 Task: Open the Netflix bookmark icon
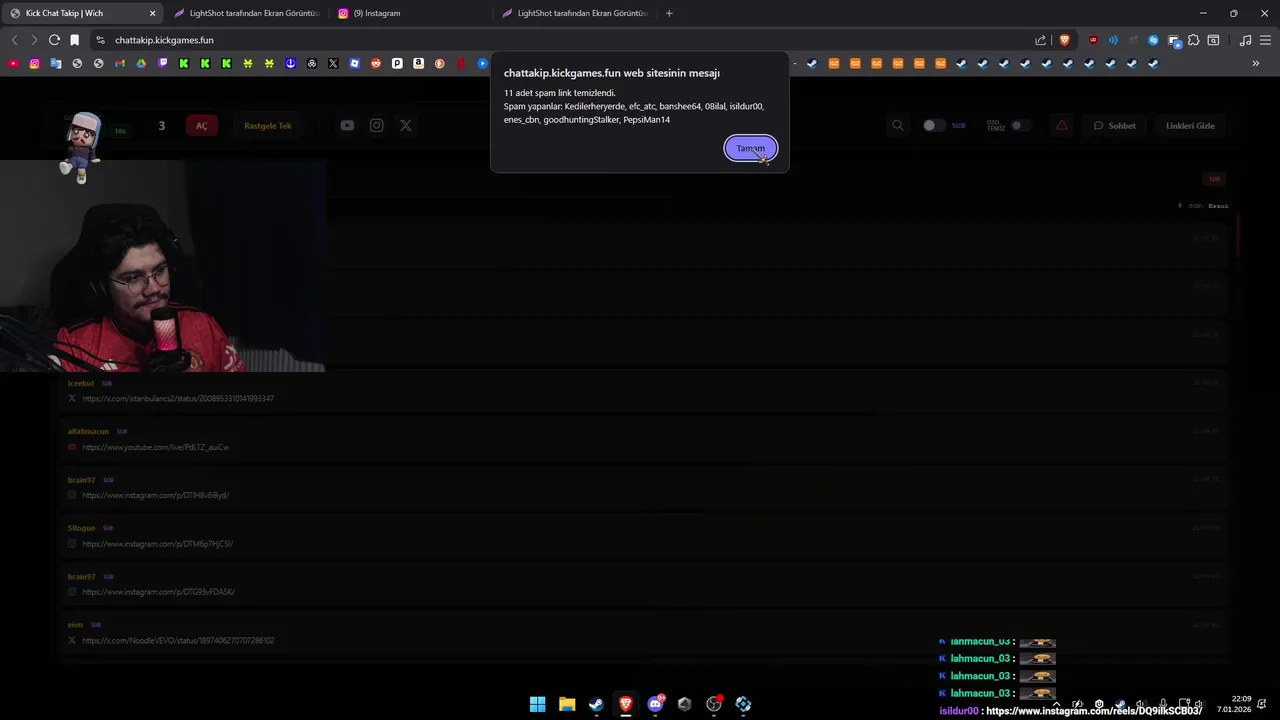tap(461, 63)
